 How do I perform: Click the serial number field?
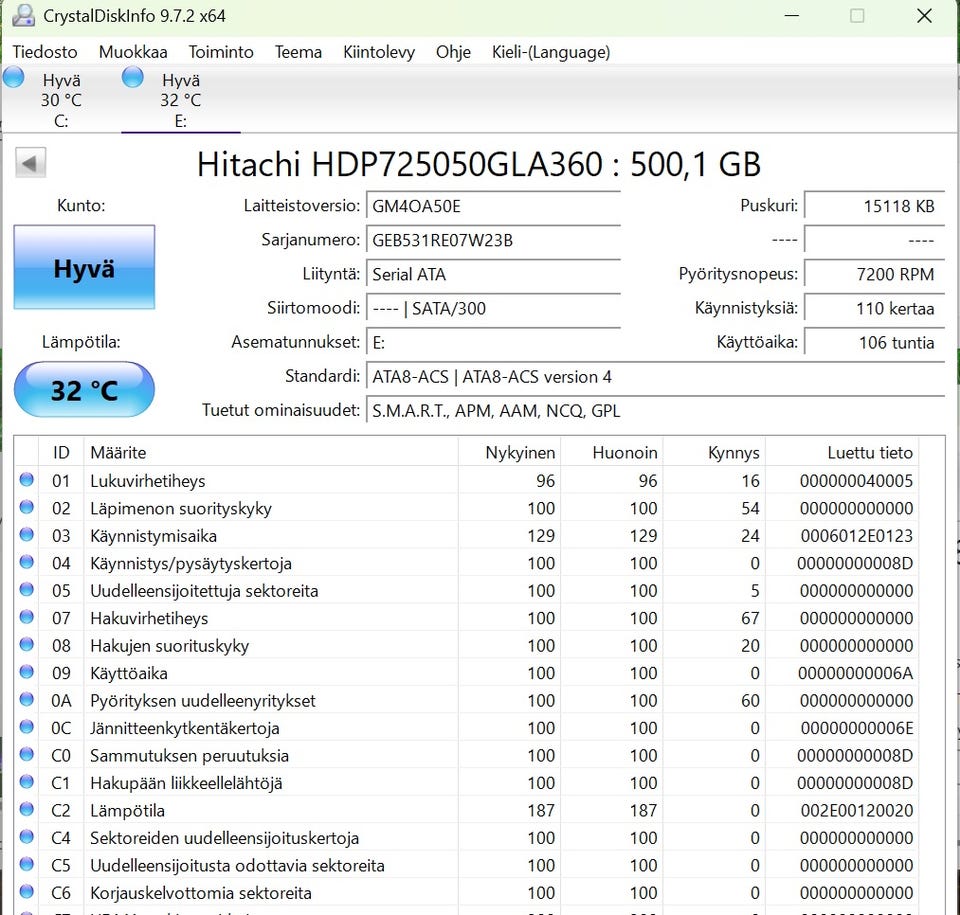click(492, 240)
